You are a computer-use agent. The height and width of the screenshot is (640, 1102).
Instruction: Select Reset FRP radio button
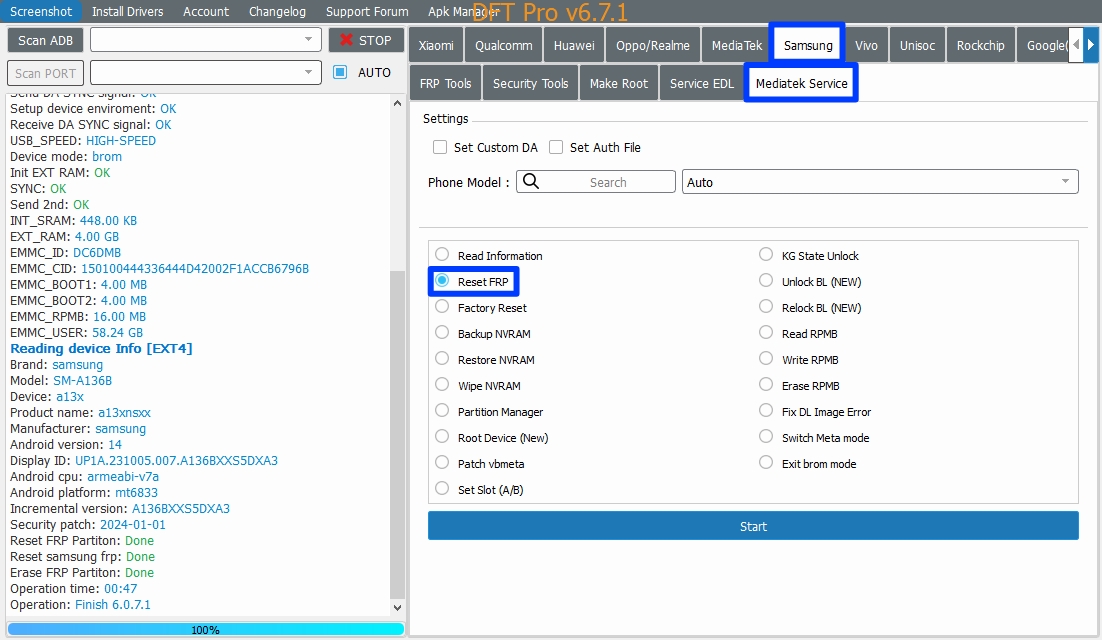click(x=442, y=280)
